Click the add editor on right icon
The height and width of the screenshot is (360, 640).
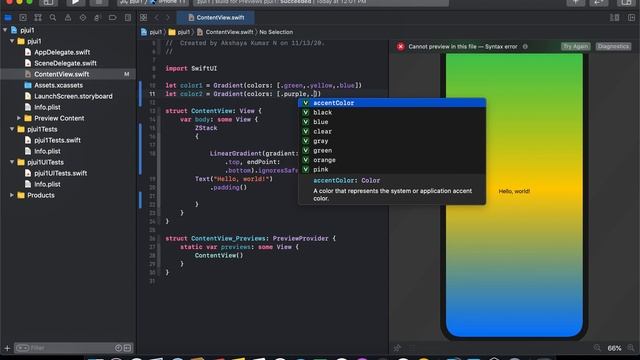631,18
